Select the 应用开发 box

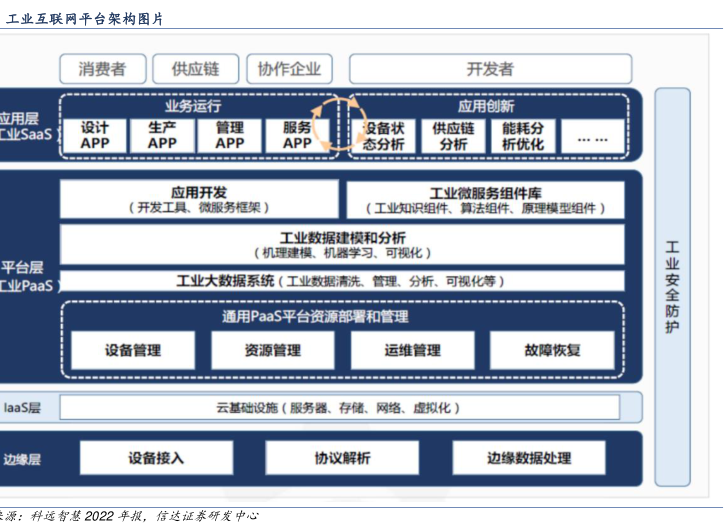198,200
